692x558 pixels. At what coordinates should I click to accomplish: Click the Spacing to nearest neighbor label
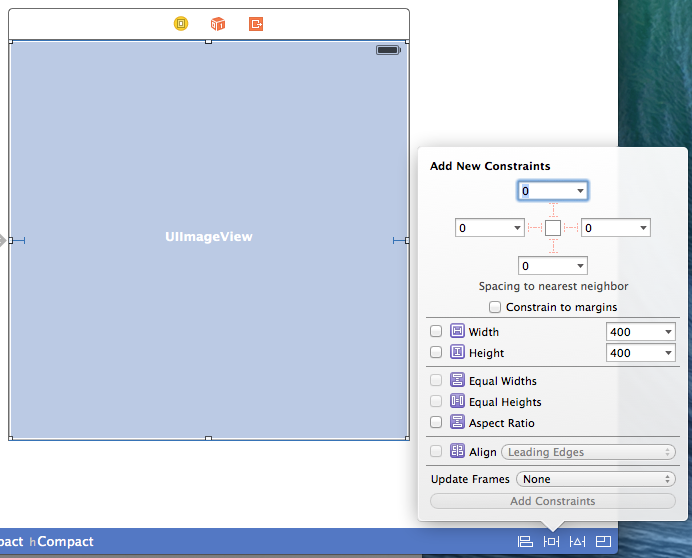coord(553,286)
